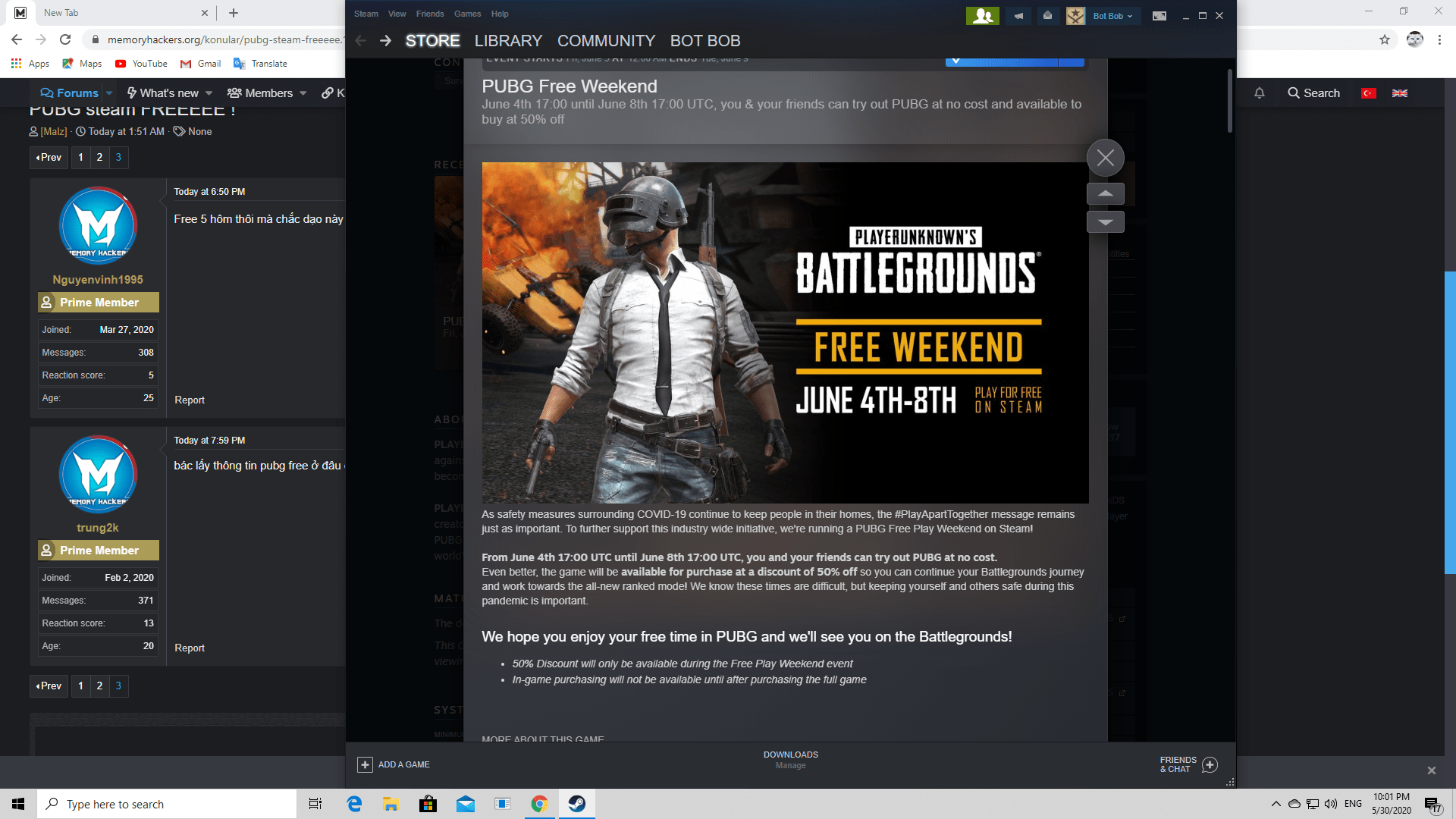Click the Add a Game plus icon
Viewport: 1456px width, 819px height.
tap(365, 764)
